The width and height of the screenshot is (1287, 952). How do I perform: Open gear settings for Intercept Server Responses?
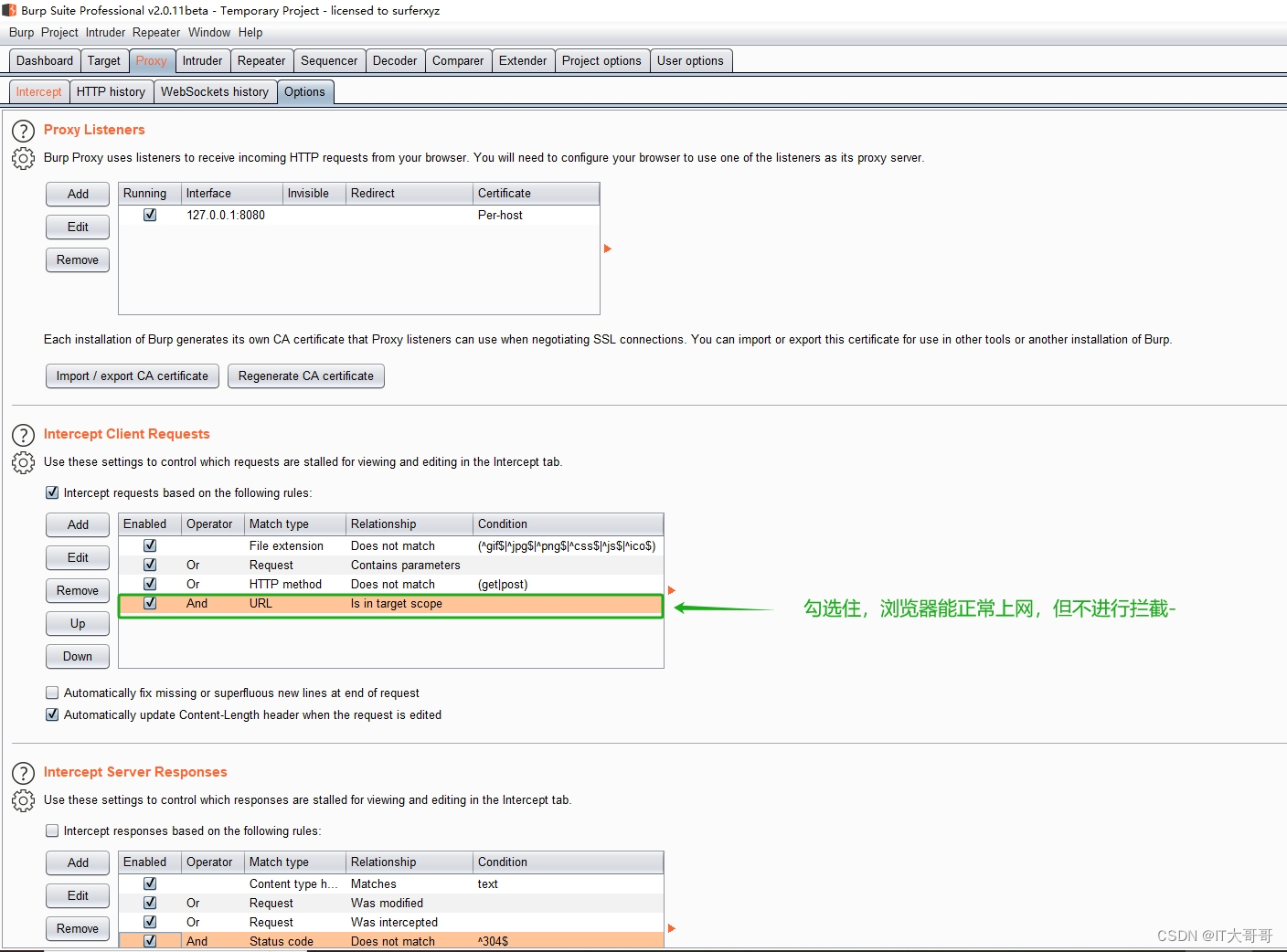[23, 800]
